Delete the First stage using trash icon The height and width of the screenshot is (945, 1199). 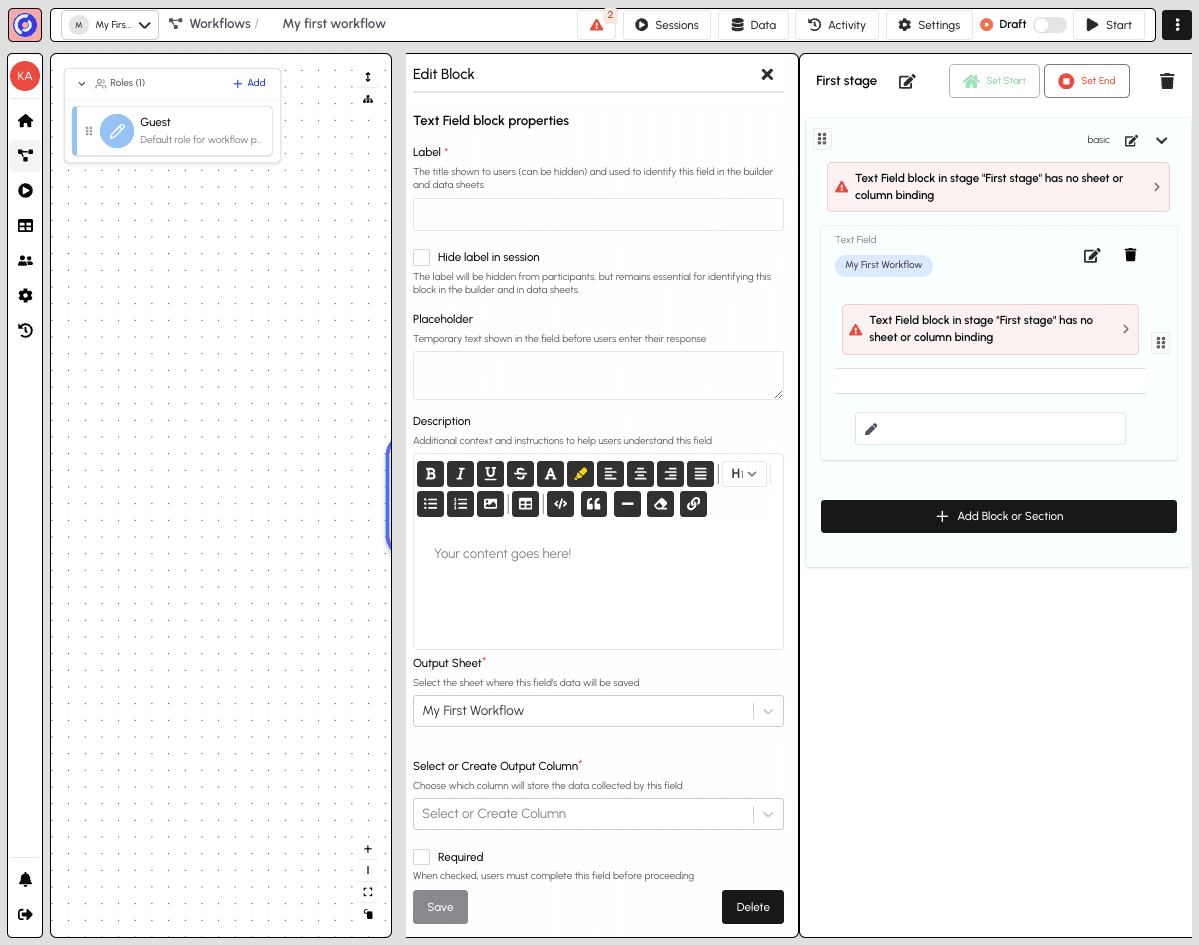point(1166,81)
